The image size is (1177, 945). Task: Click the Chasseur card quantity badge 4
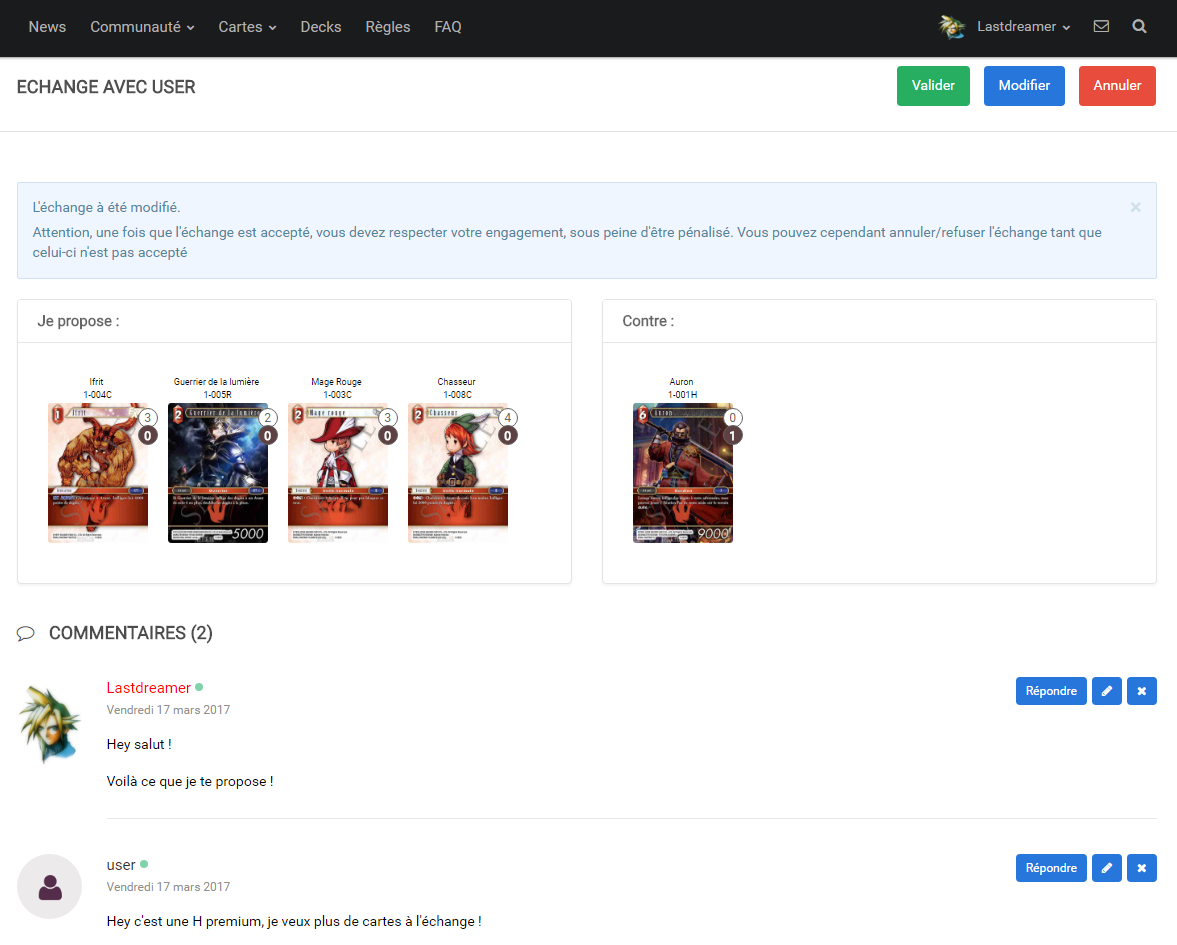(x=507, y=418)
